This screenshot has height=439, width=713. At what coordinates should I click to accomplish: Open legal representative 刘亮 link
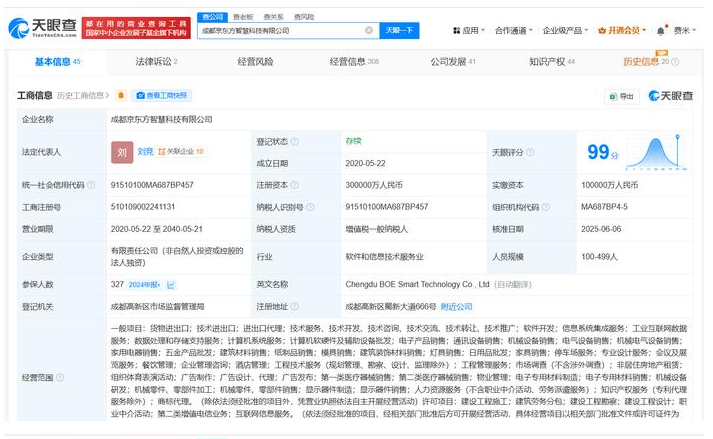coord(146,152)
